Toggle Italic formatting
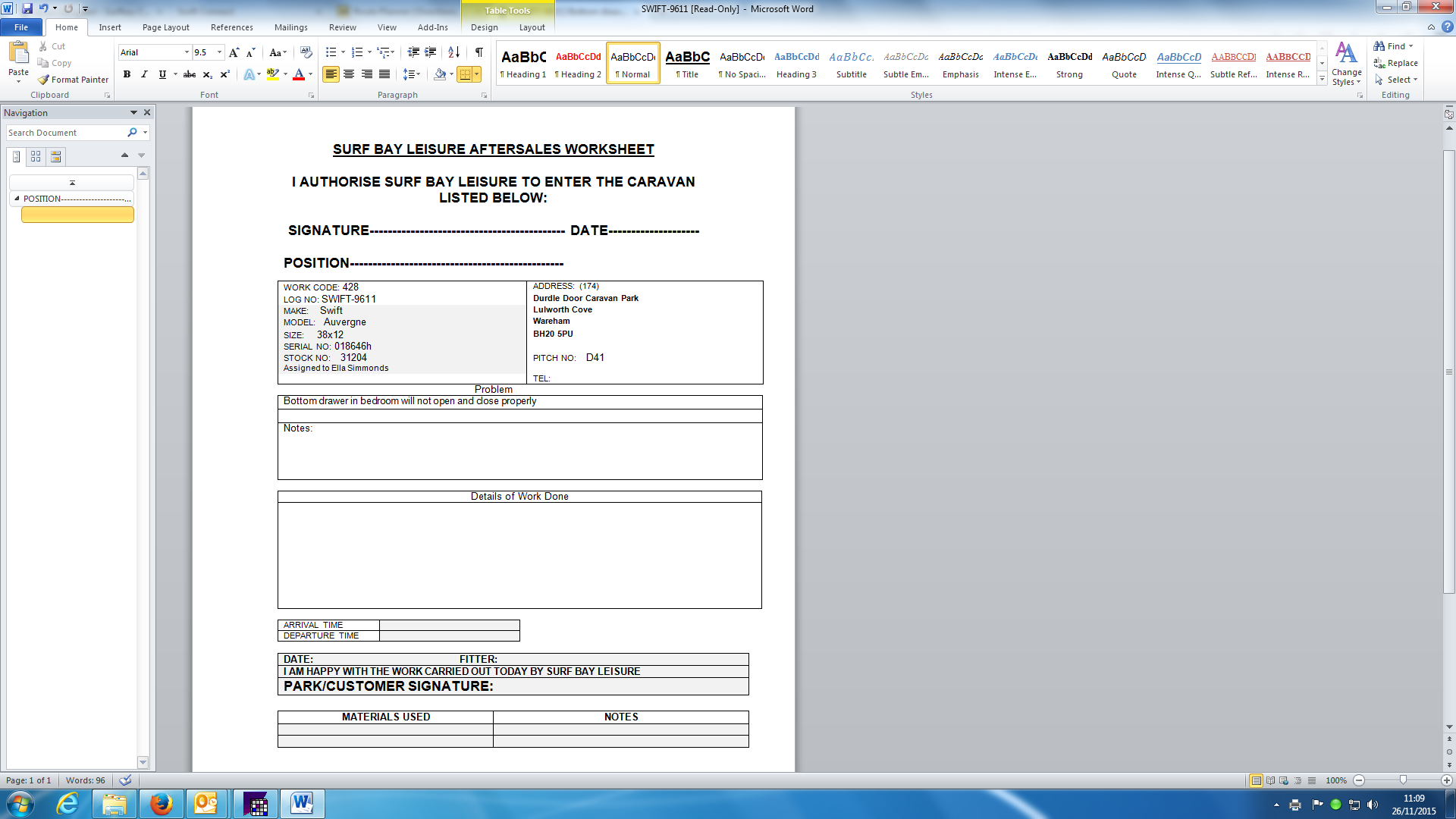The width and height of the screenshot is (1456, 819). [x=144, y=74]
